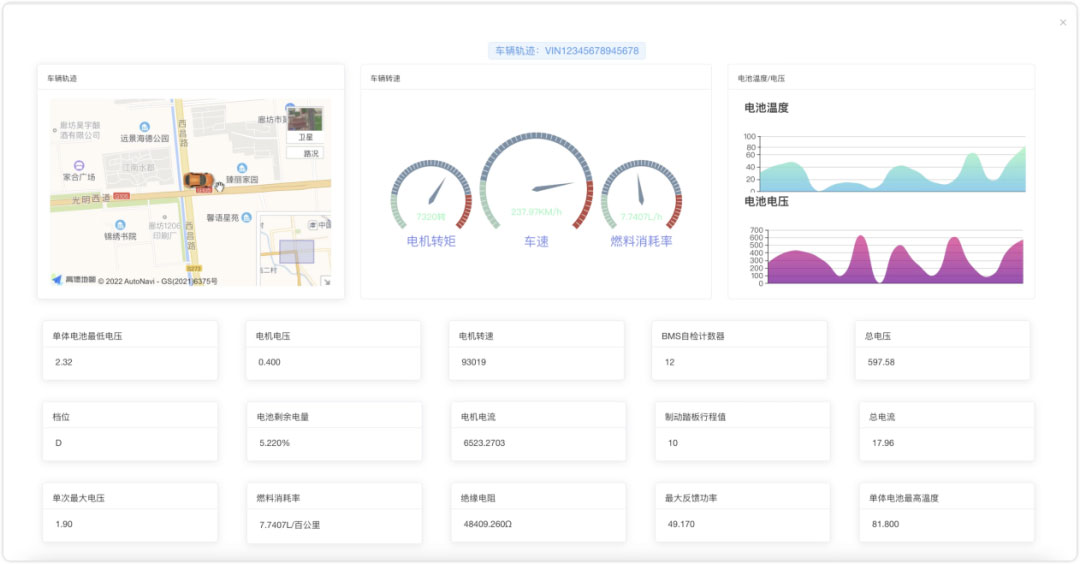The width and height of the screenshot is (1080, 564).
Task: Click the 锦绣书院 POI icon
Action: coord(120,225)
